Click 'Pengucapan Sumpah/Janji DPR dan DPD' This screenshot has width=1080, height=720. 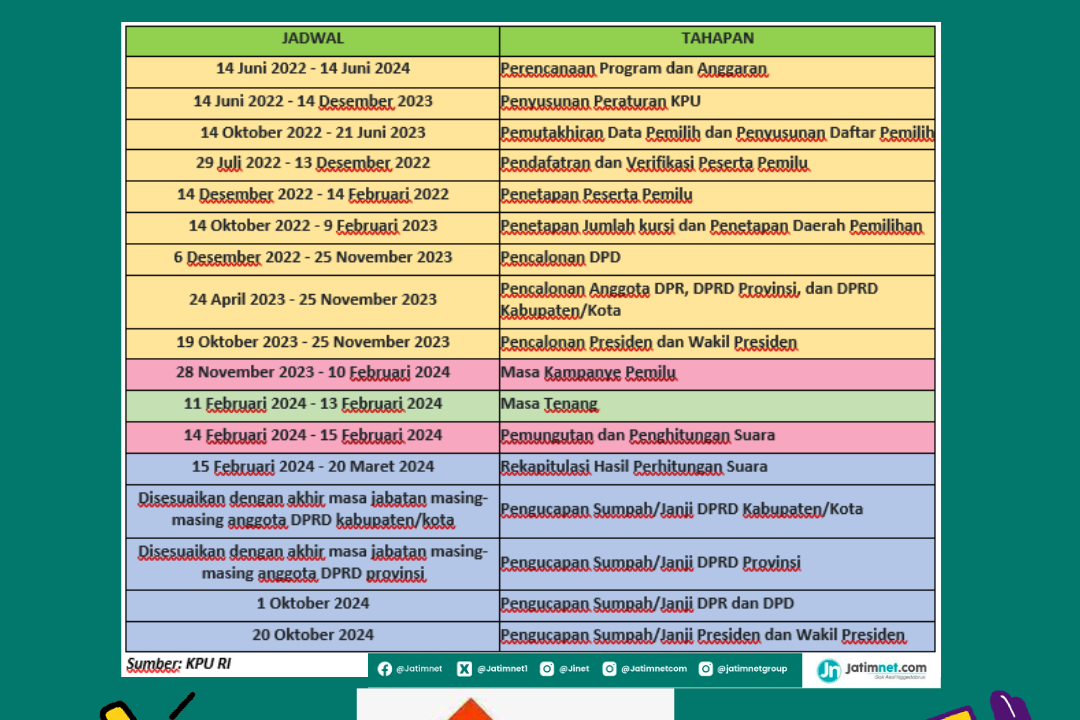coord(717,606)
